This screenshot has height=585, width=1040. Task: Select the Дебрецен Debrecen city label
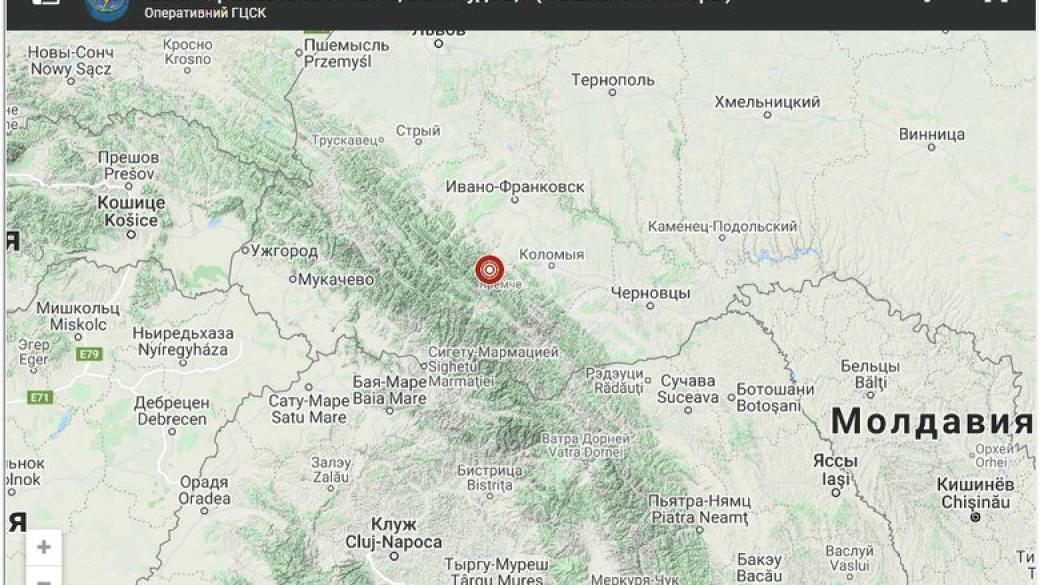172,411
